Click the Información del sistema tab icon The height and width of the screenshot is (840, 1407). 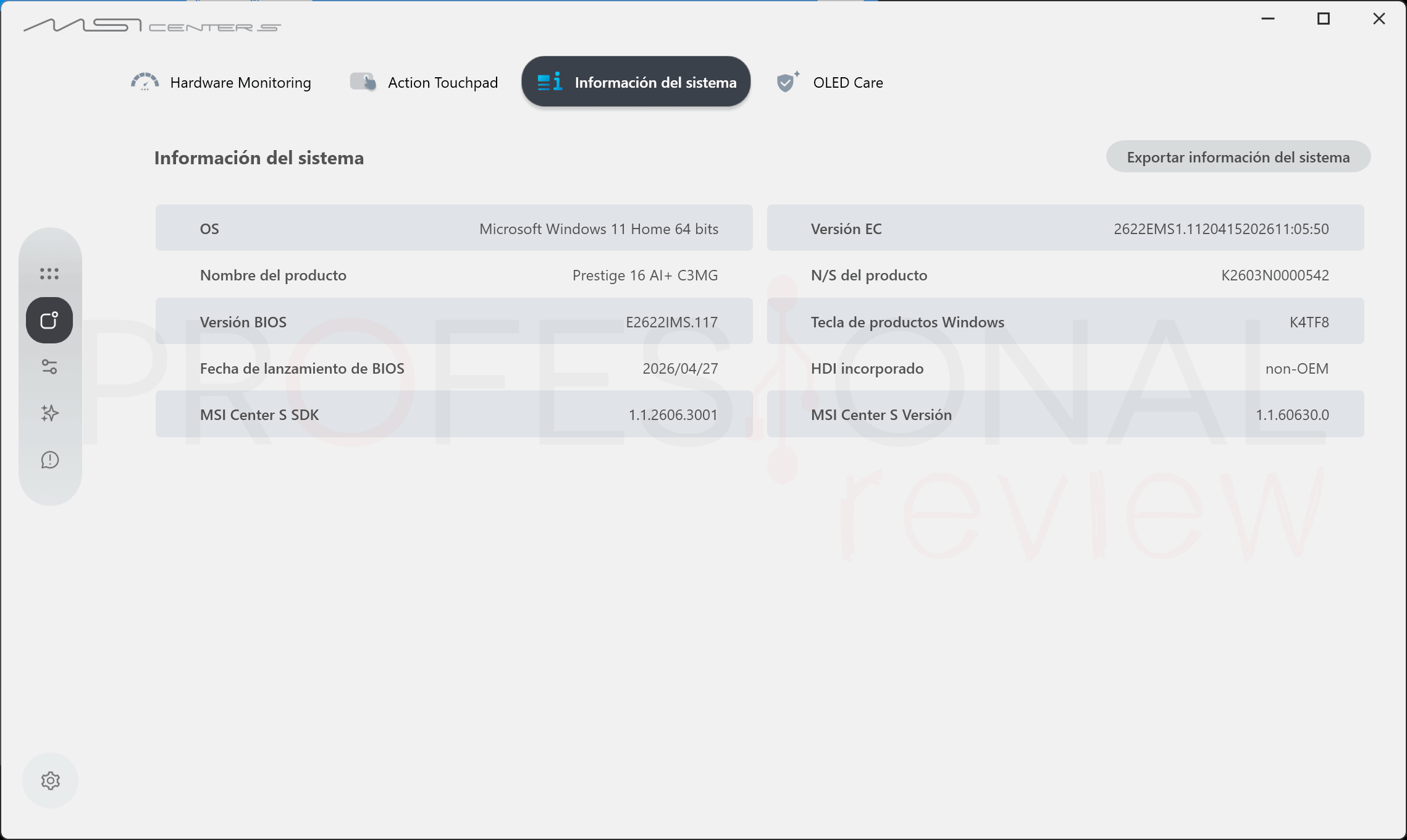(549, 82)
